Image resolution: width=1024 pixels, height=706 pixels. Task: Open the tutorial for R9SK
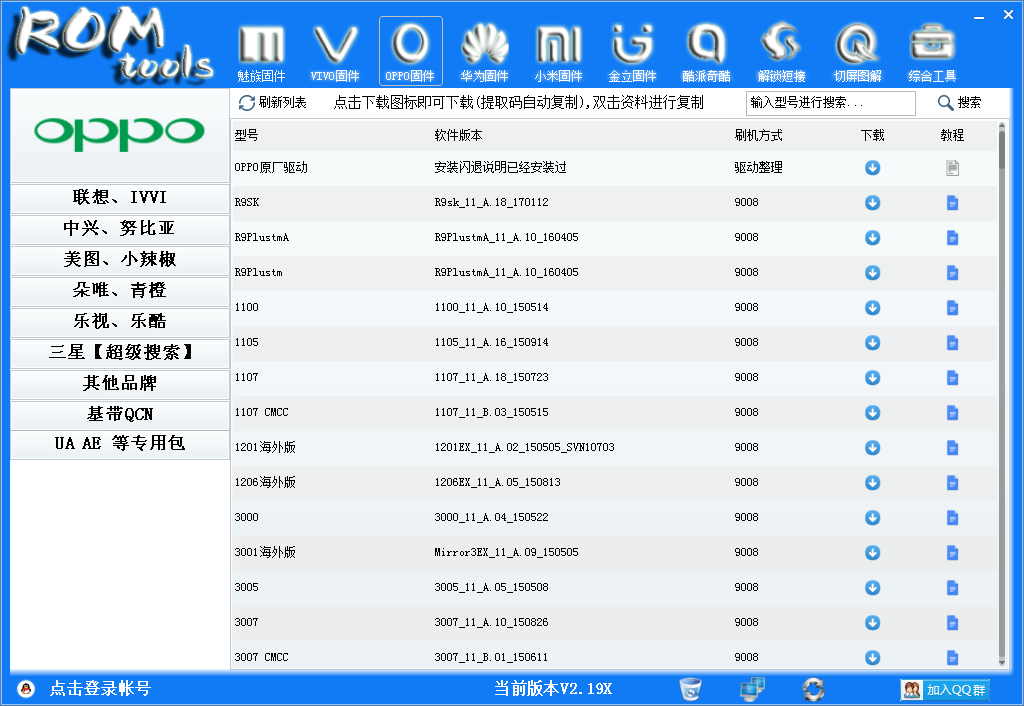(x=952, y=203)
